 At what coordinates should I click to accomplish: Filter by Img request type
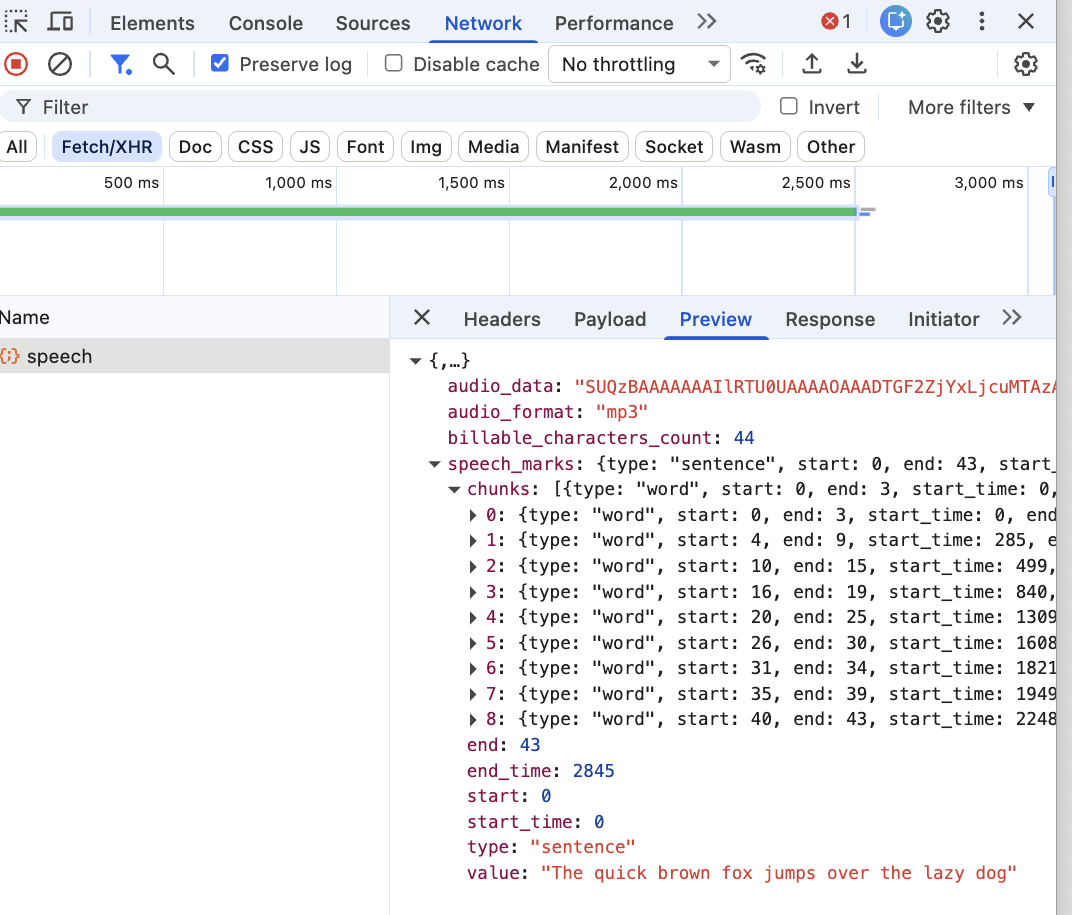coord(426,147)
